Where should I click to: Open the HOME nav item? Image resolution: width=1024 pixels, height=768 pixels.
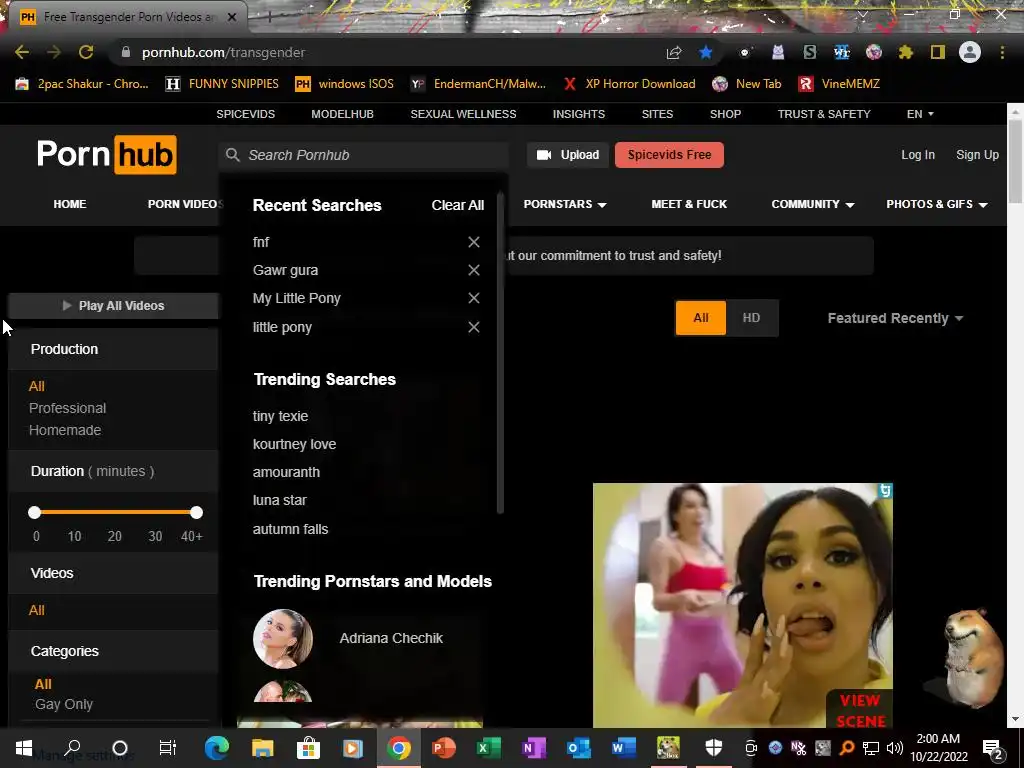70,204
